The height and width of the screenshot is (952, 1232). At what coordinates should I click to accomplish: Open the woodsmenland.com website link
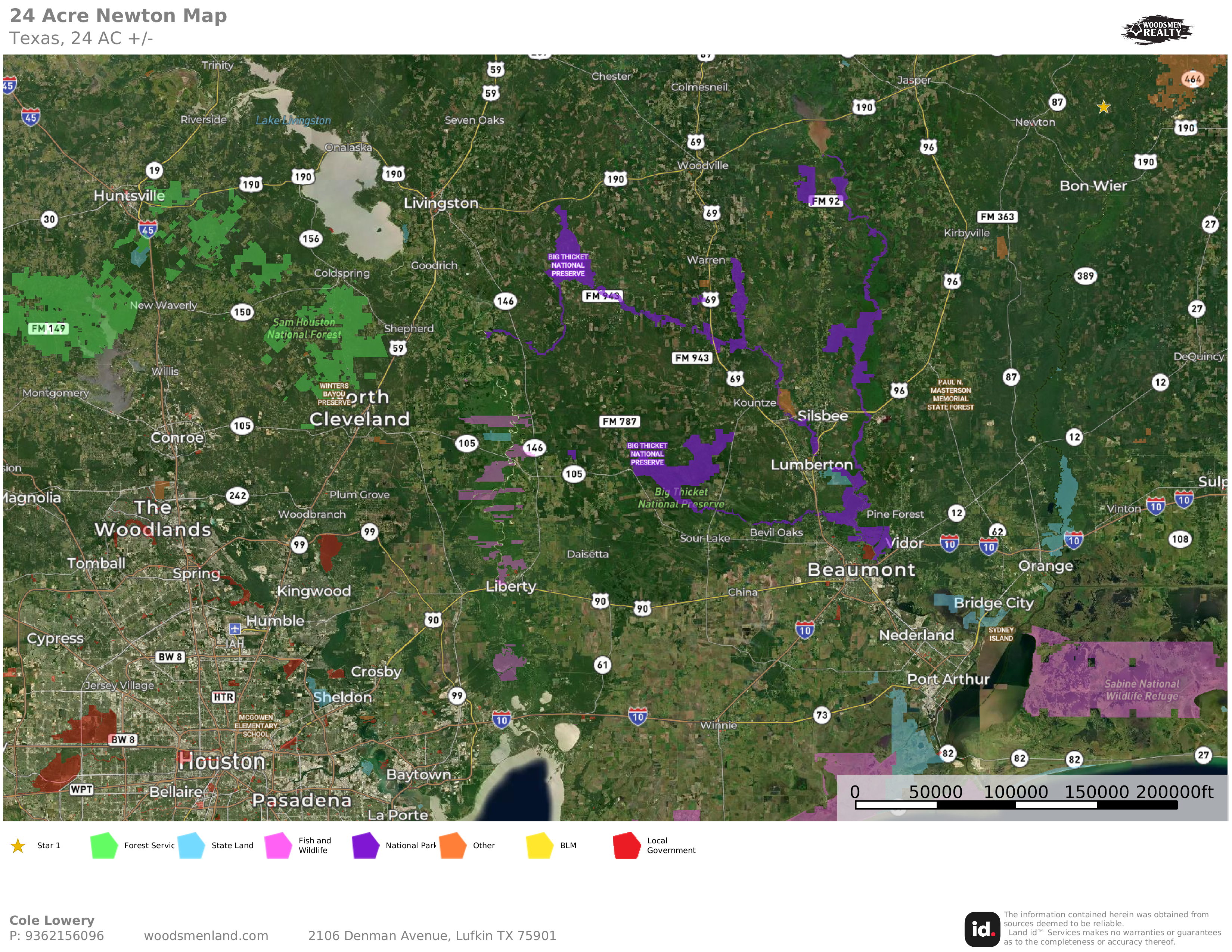click(206, 936)
